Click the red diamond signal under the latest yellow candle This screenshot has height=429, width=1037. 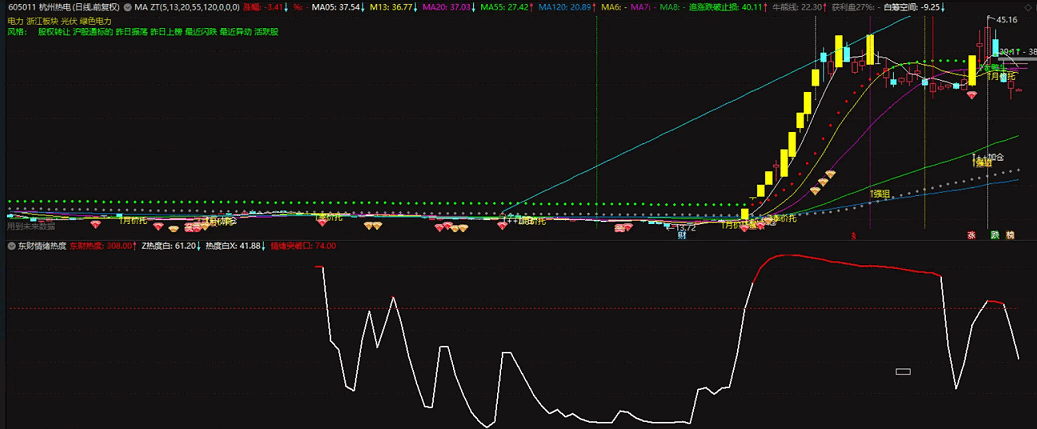[x=972, y=95]
